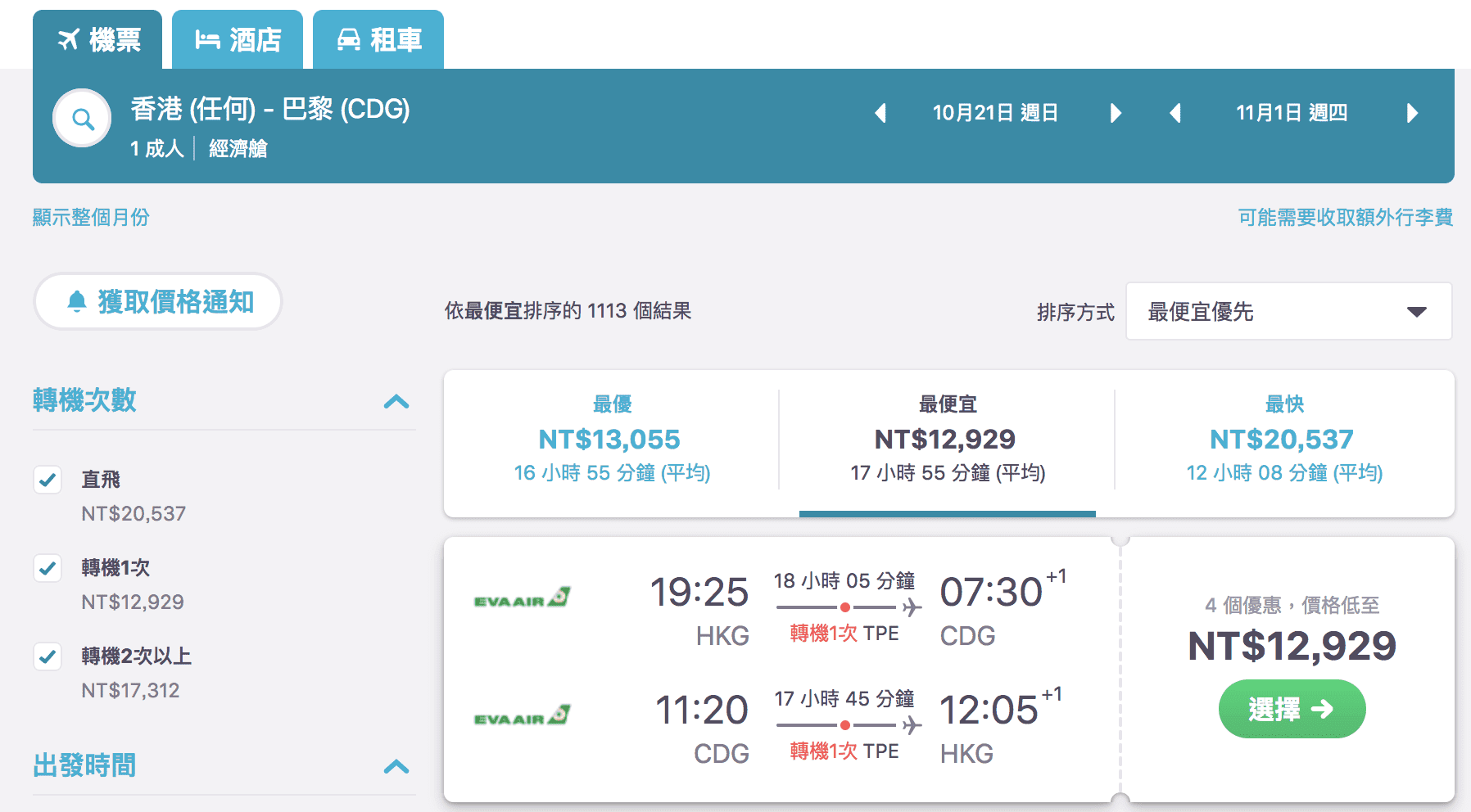1471x812 pixels.
Task: Click return 轉機1次 TPE stop label
Action: click(x=844, y=751)
